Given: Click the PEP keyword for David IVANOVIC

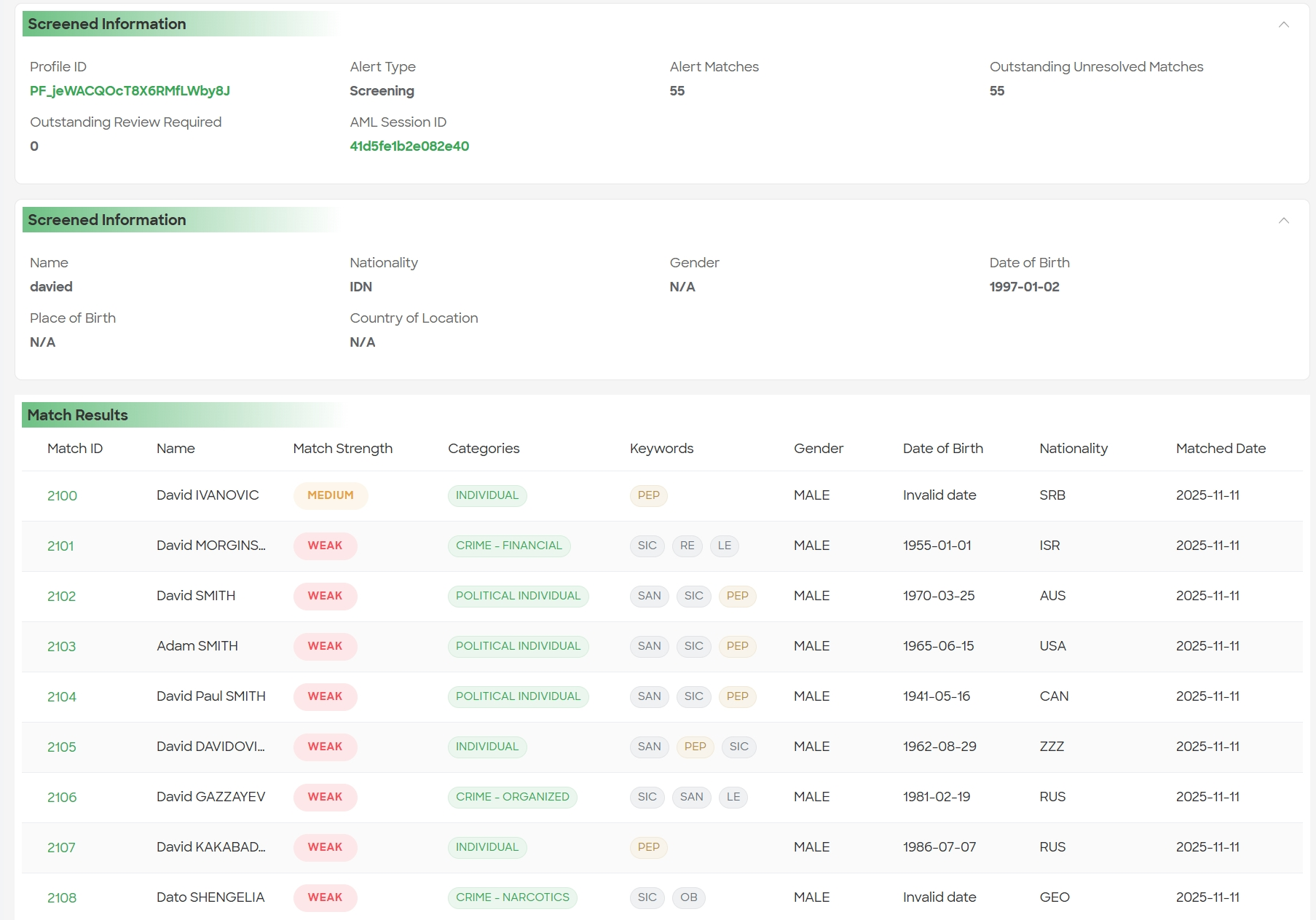Looking at the screenshot, I should pos(648,495).
